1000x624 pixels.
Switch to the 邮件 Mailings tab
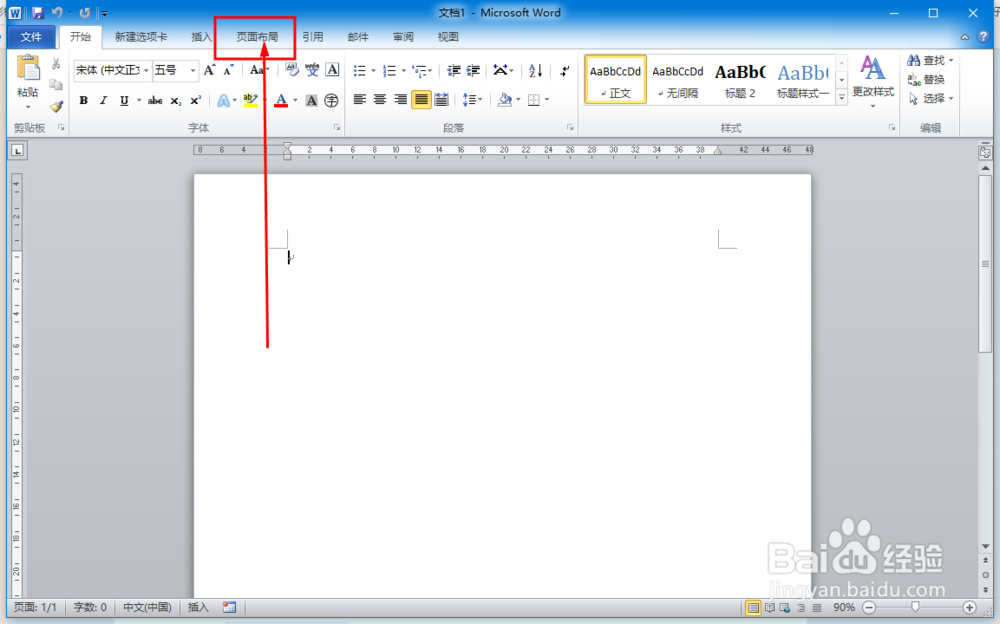(x=358, y=37)
